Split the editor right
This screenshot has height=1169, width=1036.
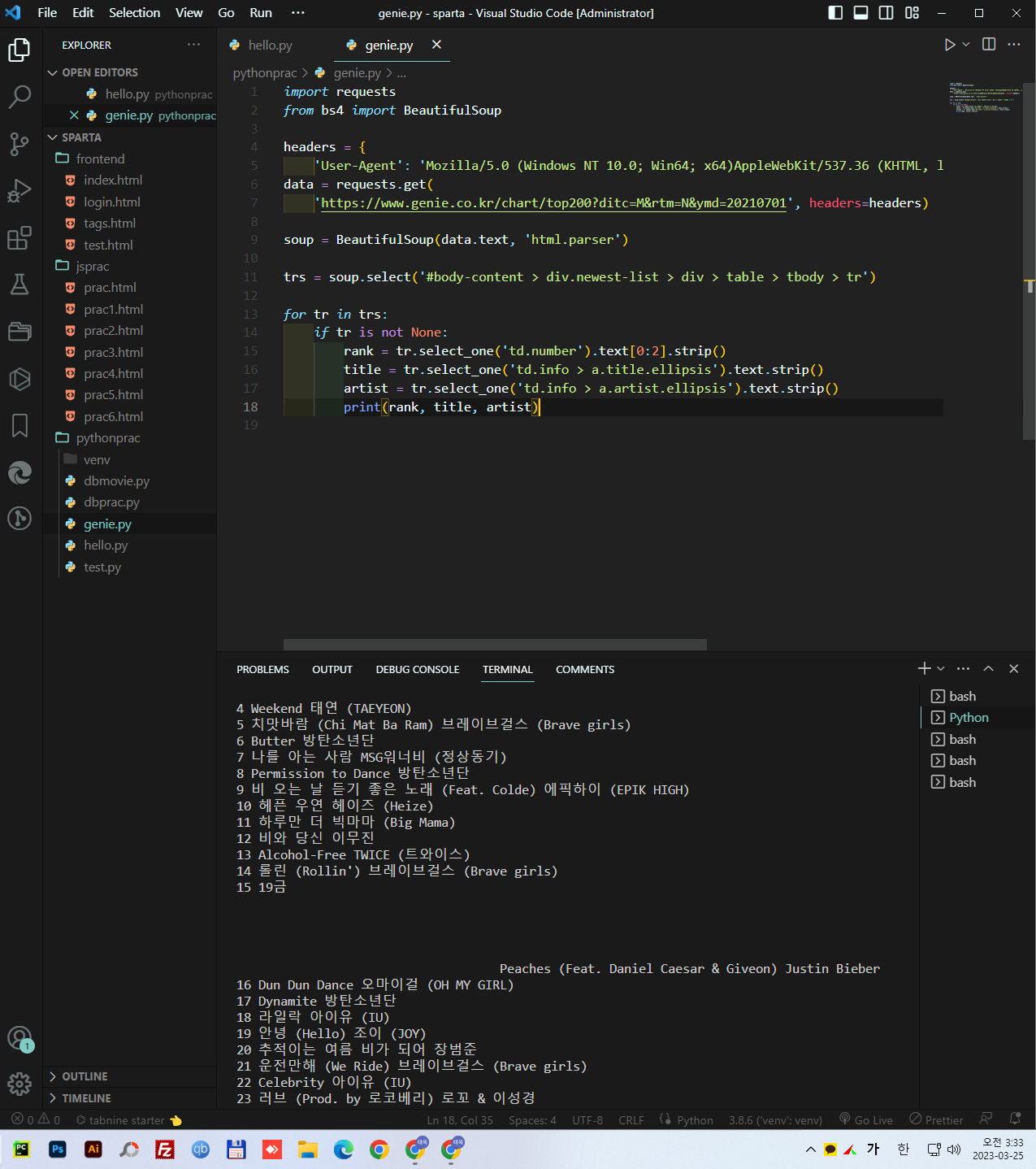[989, 45]
